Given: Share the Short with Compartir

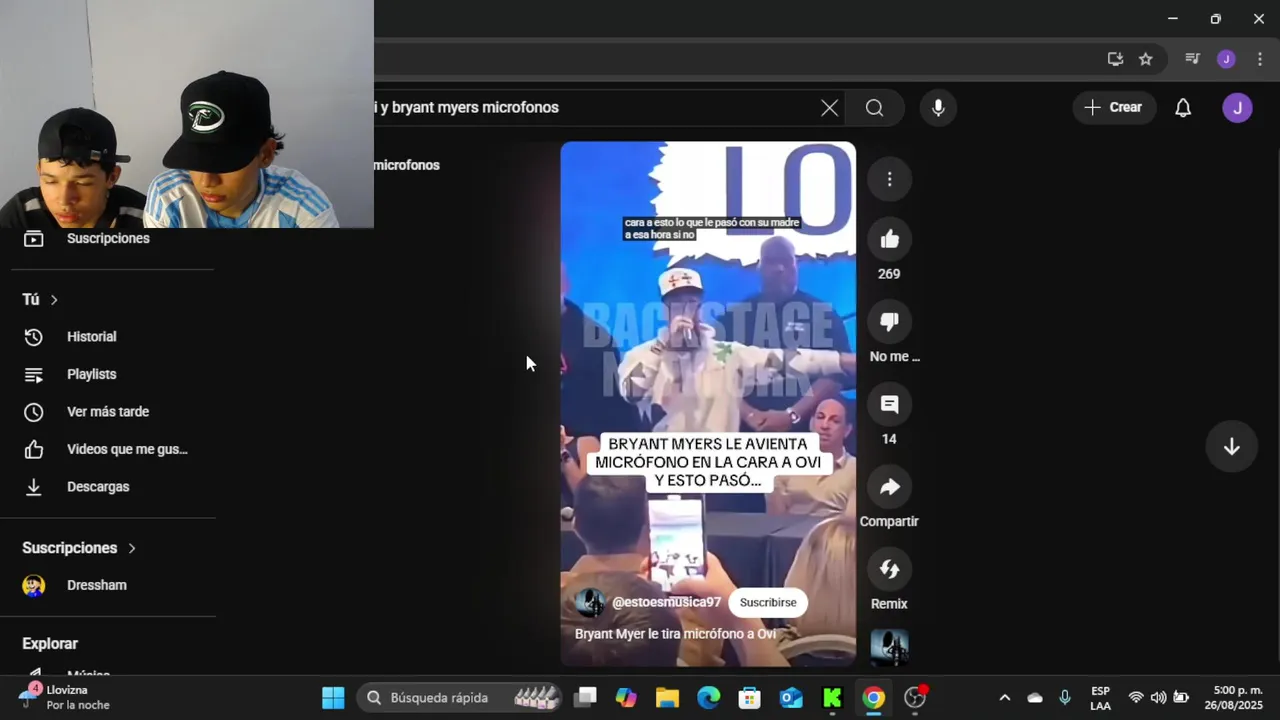Looking at the screenshot, I should click(889, 487).
